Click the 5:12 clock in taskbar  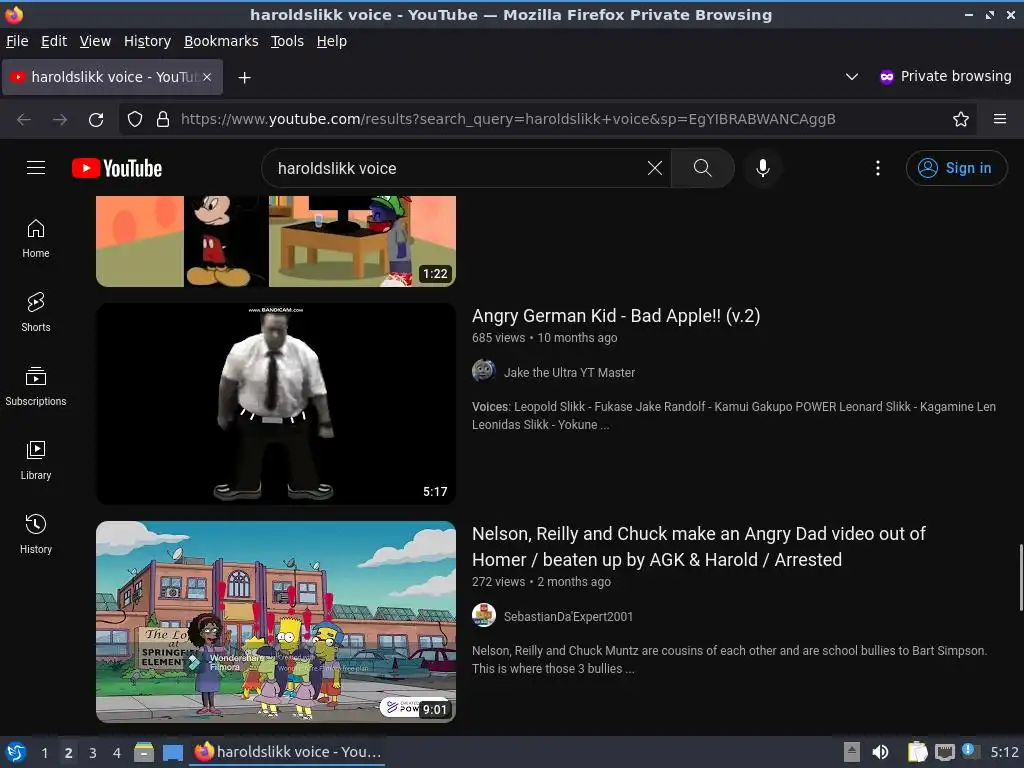[x=1004, y=752]
